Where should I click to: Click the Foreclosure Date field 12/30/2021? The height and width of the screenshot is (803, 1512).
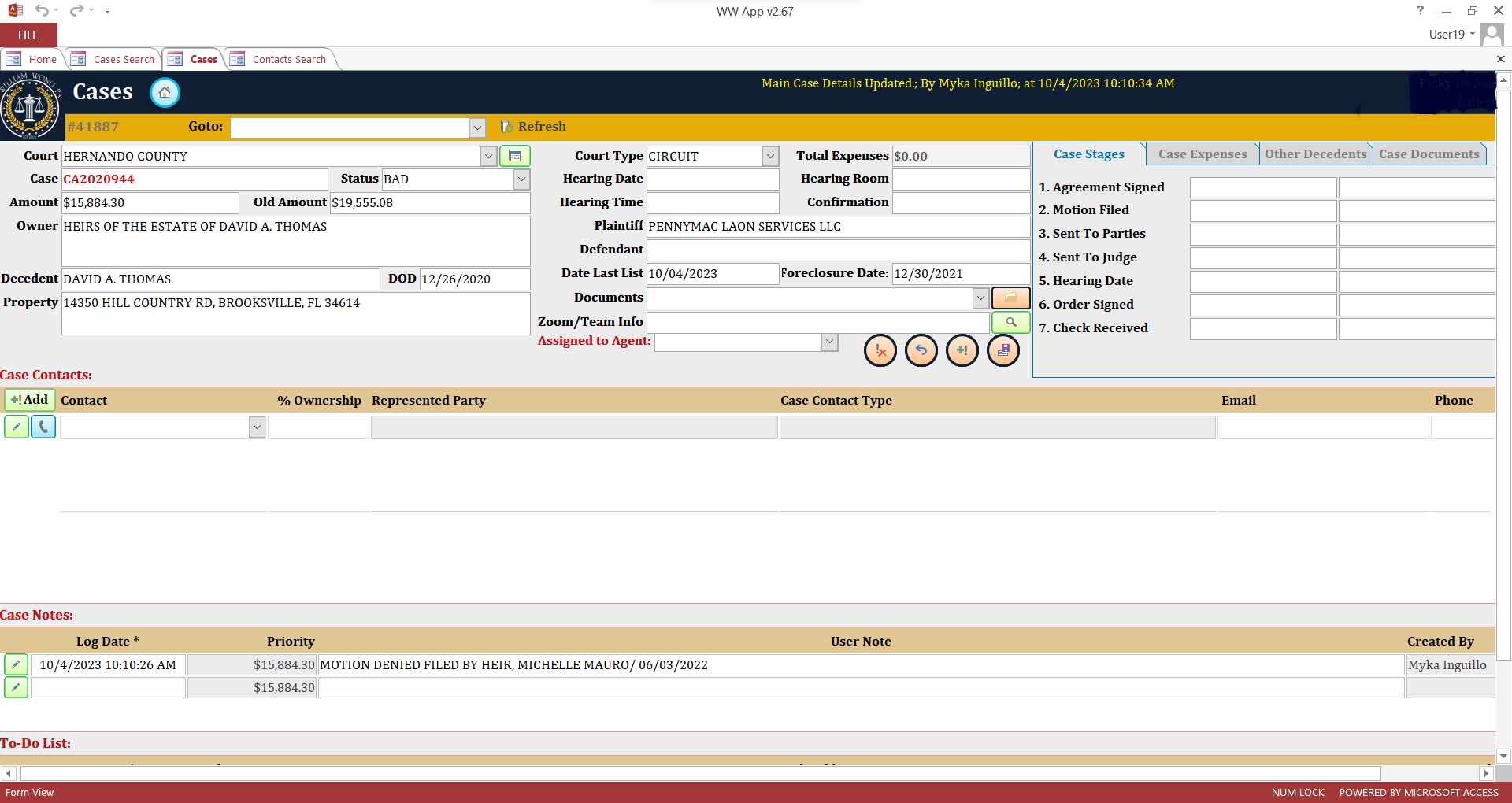click(x=961, y=274)
